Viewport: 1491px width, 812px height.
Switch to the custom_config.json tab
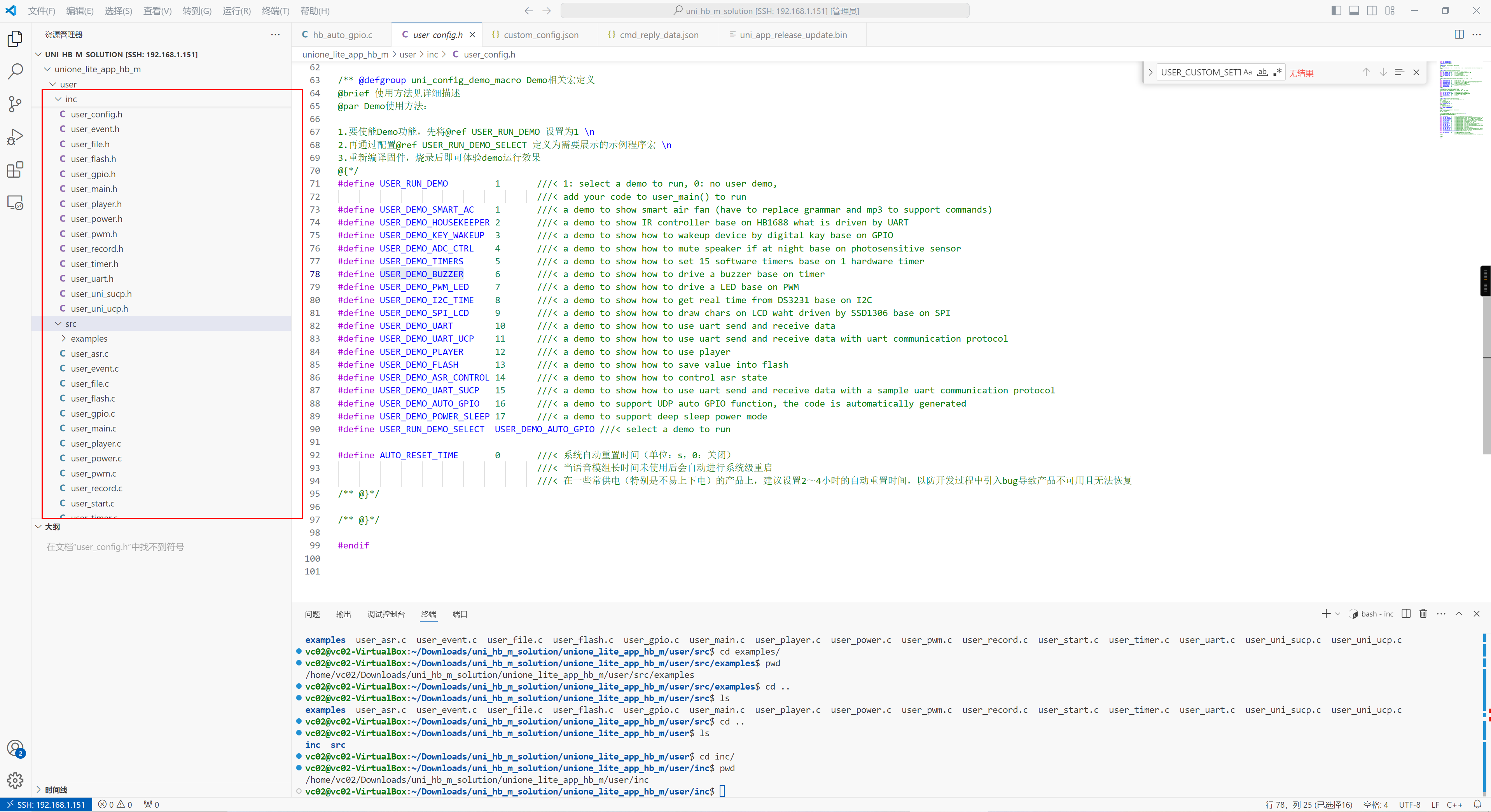point(540,35)
